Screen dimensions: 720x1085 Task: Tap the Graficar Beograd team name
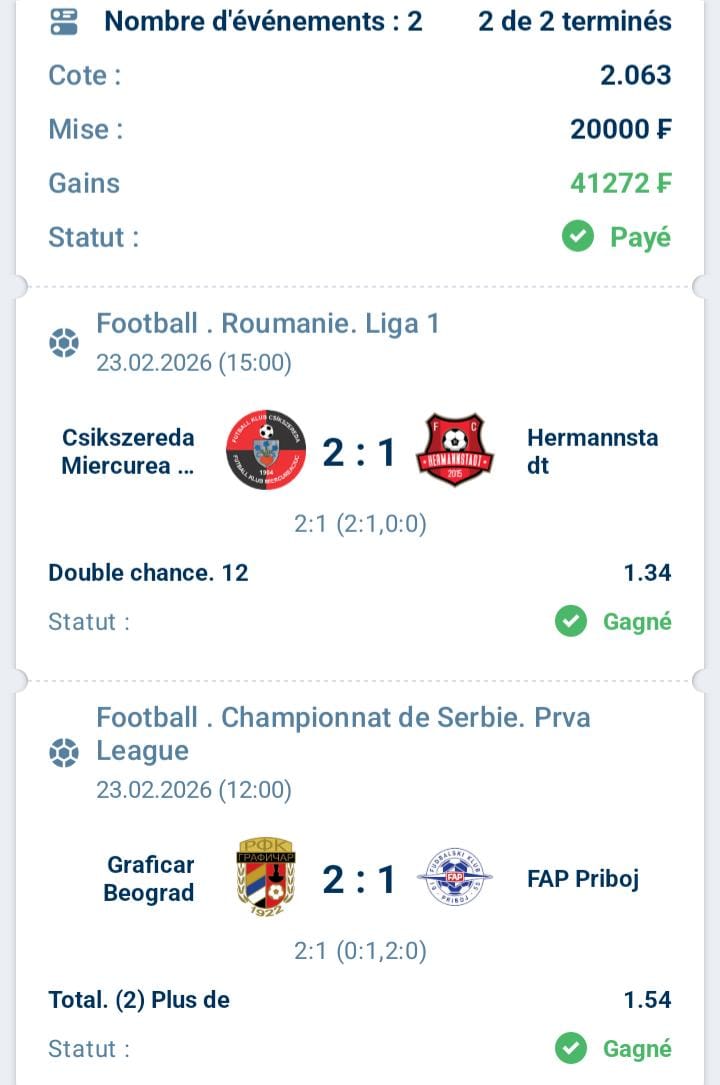pyautogui.click(x=149, y=879)
